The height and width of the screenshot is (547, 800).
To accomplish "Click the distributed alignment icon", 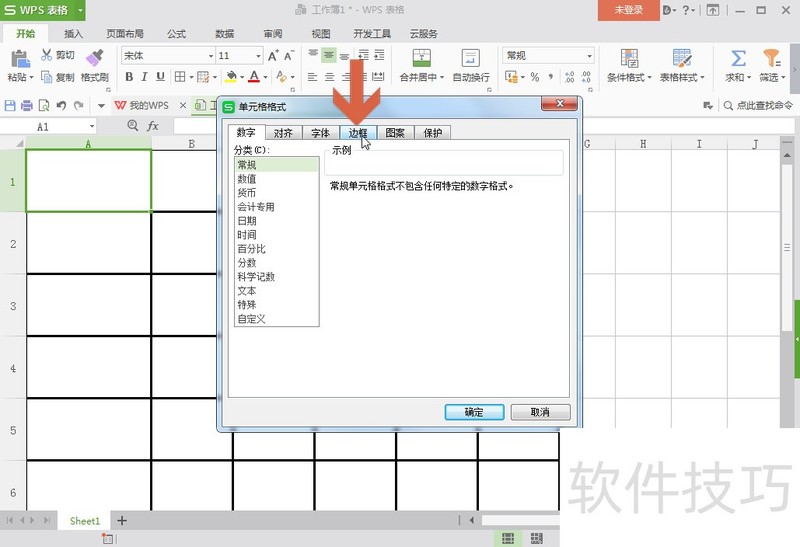I will 378,77.
